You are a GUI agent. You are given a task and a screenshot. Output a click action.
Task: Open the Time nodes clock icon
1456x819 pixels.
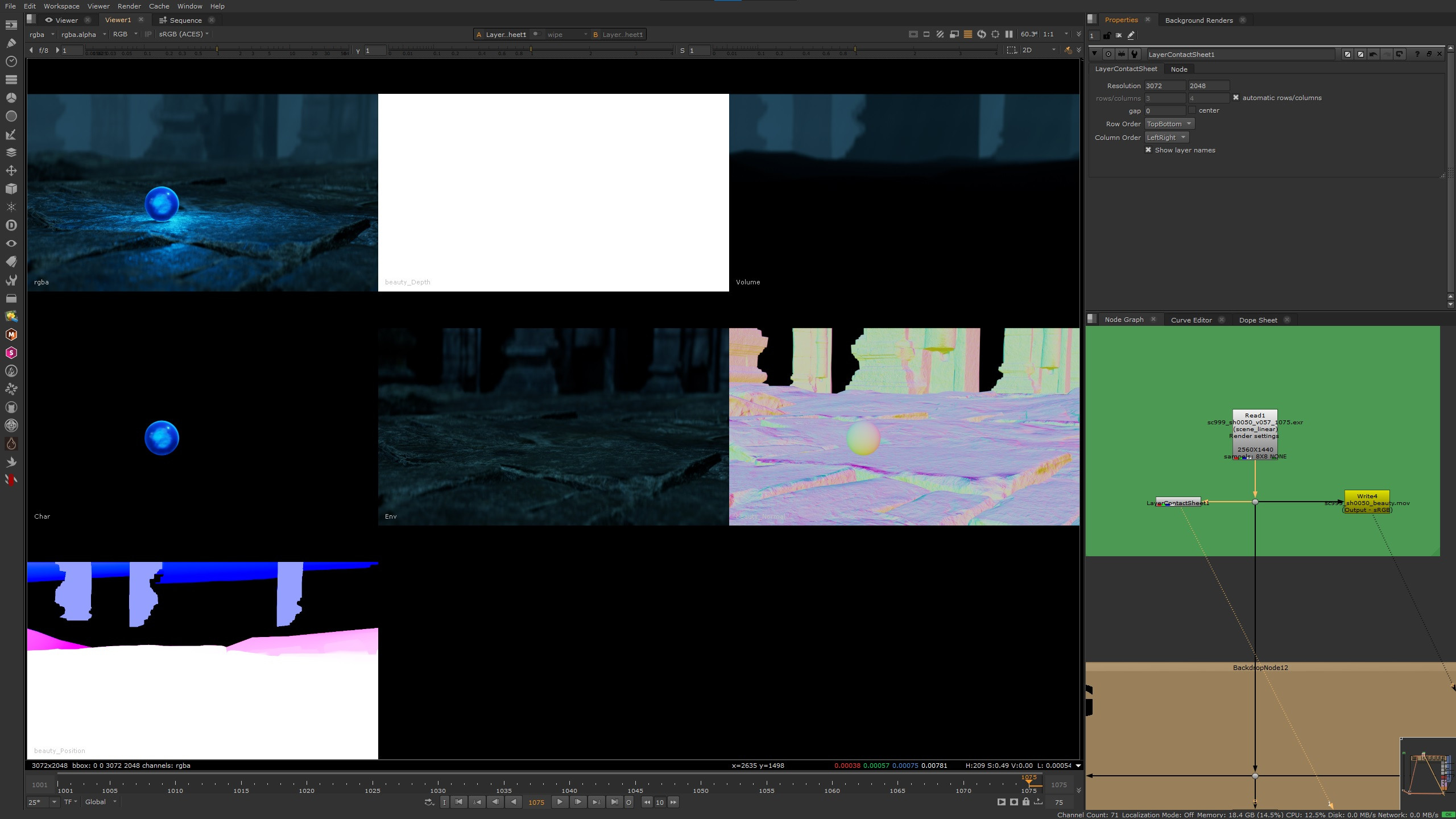tap(11, 61)
